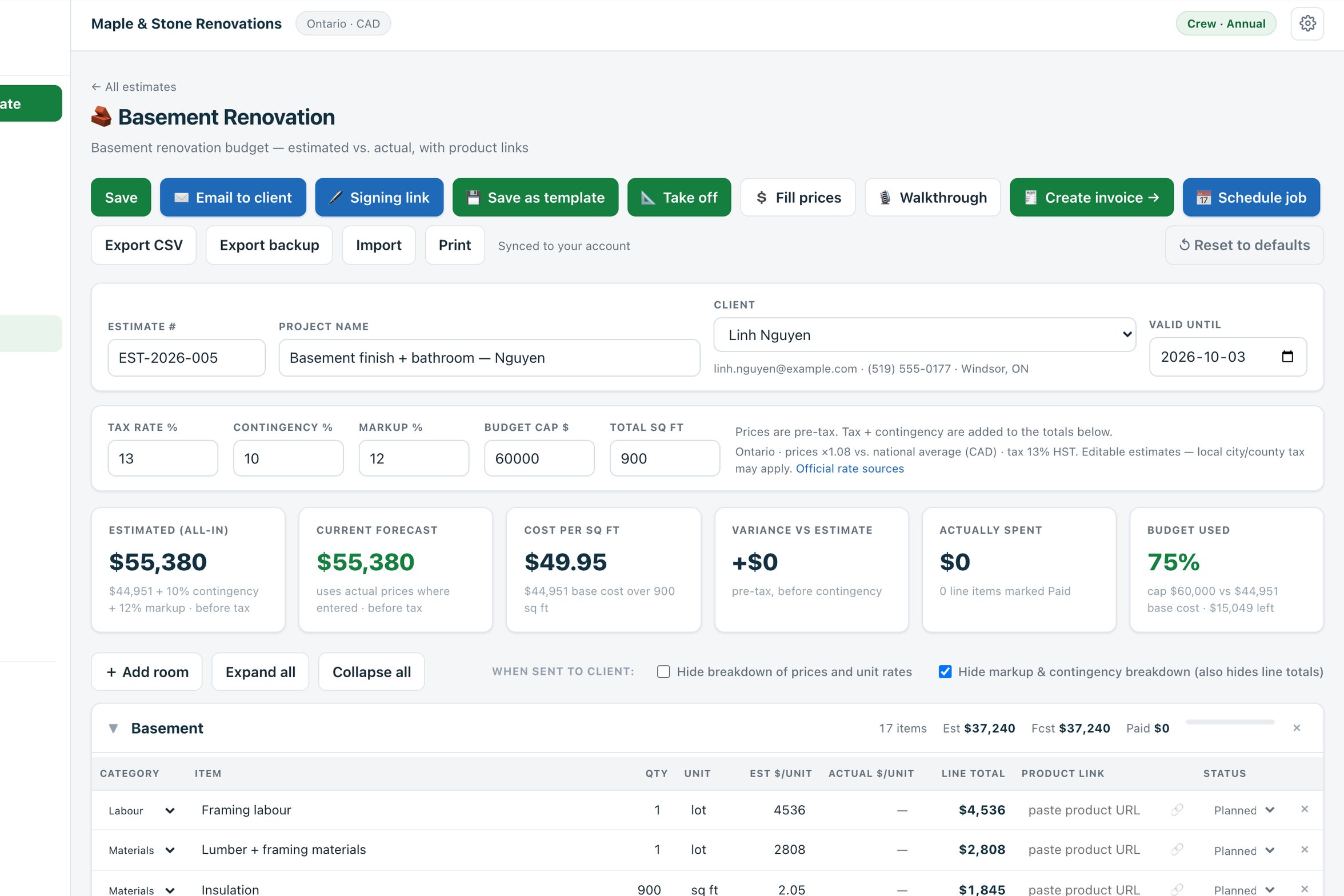Click Create invoice button
Screen dimensions: 1344x896
coord(1091,197)
